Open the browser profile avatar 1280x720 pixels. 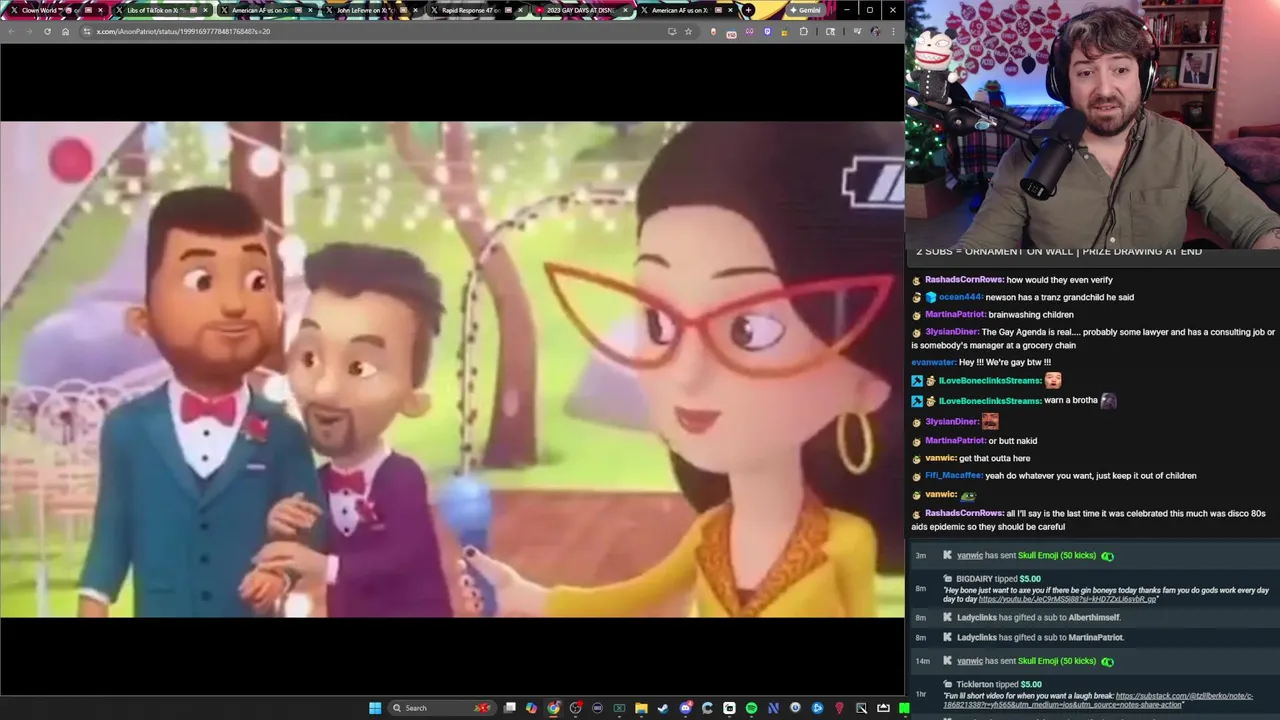coord(875,31)
